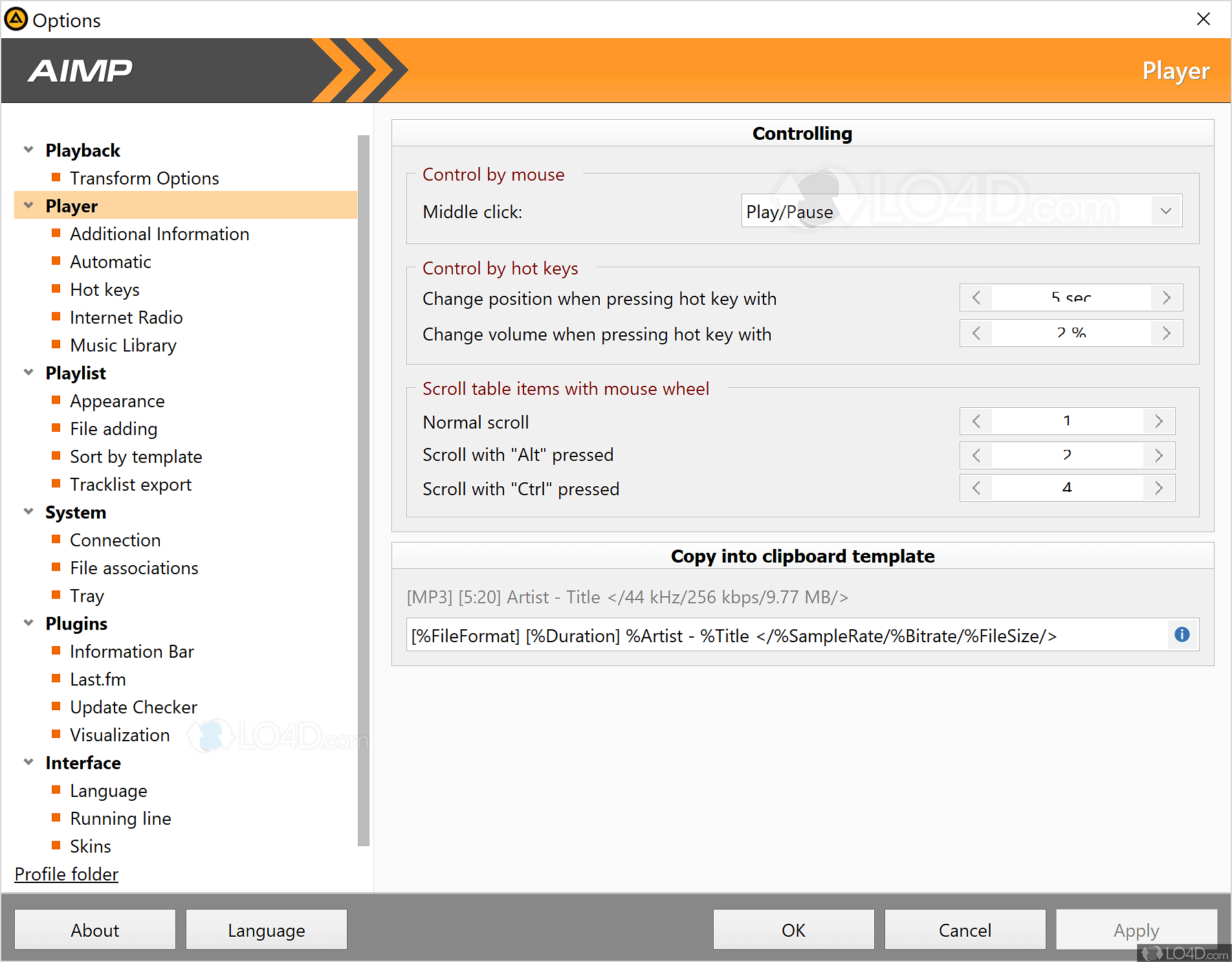Increase the Scroll with Ctrl pressed value
Screen dimensions: 1232x962
point(1159,487)
